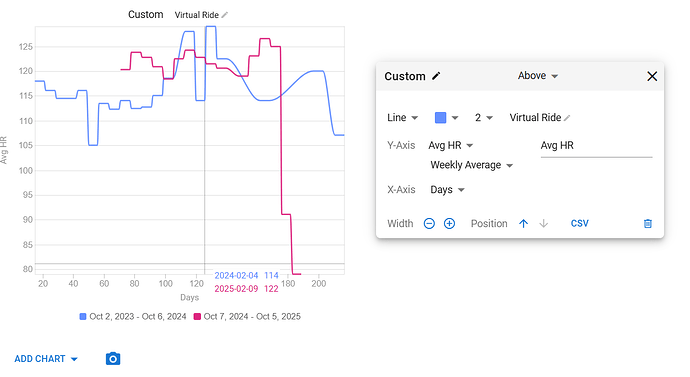Toggle Oct 2, 2023 - Oct 6, 2024 legend series
The height and width of the screenshot is (377, 690).
point(133,316)
